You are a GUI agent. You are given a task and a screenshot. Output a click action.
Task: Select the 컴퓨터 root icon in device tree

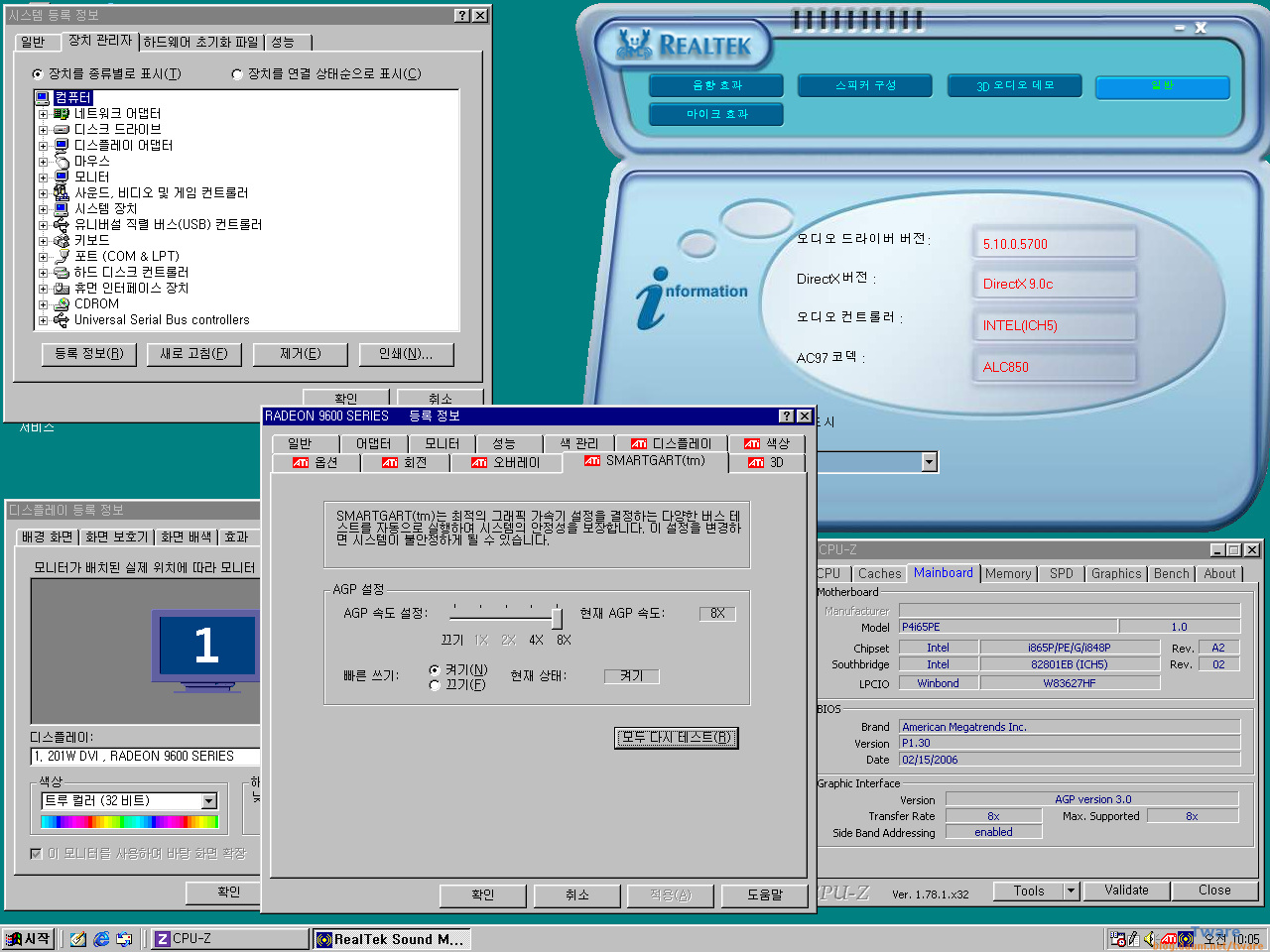coord(42,97)
